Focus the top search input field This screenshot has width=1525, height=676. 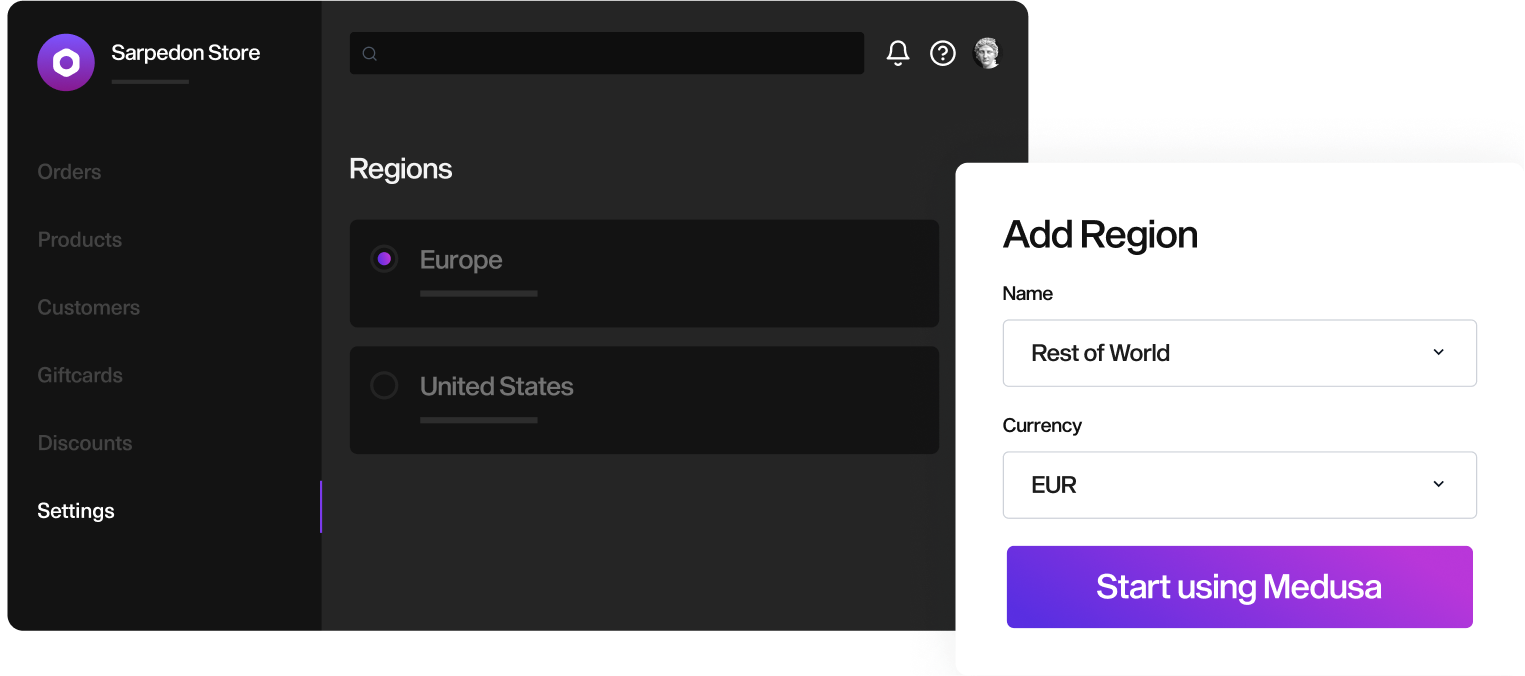(607, 53)
